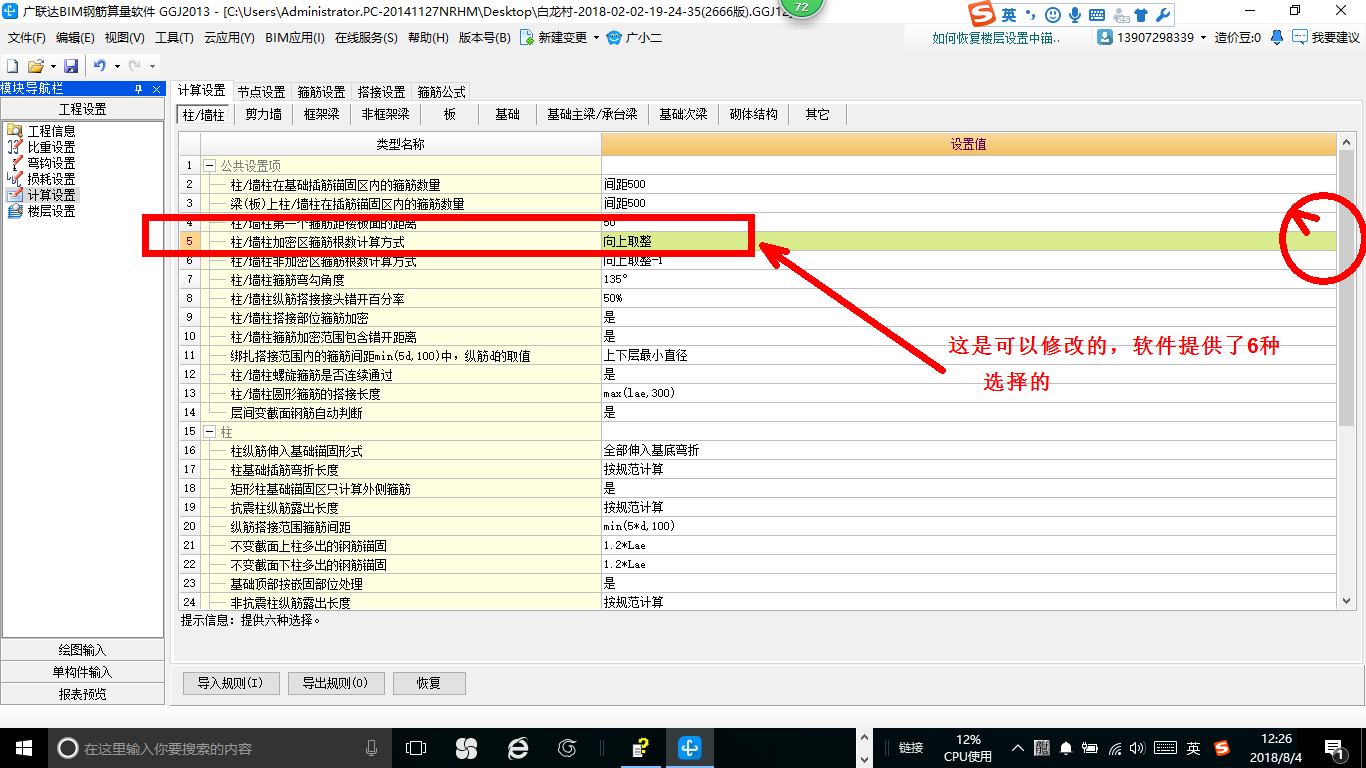Click the Sogou wrench settings icon
1366x768 pixels.
(1162, 15)
